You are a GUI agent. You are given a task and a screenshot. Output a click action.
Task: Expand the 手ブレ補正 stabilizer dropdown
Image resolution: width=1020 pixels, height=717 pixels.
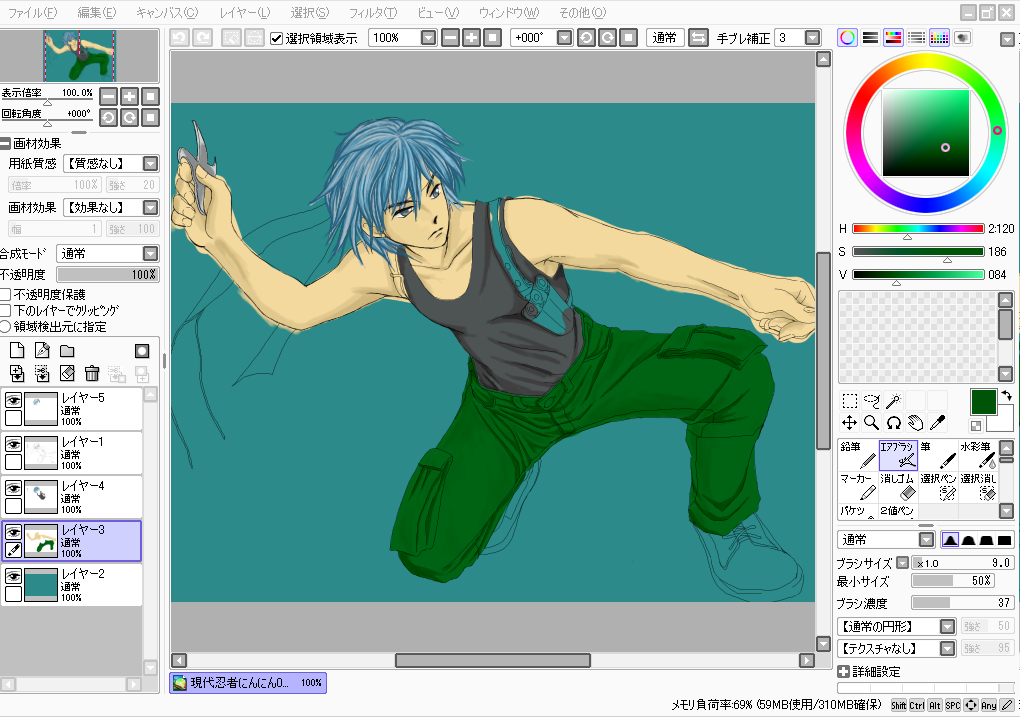[x=815, y=38]
